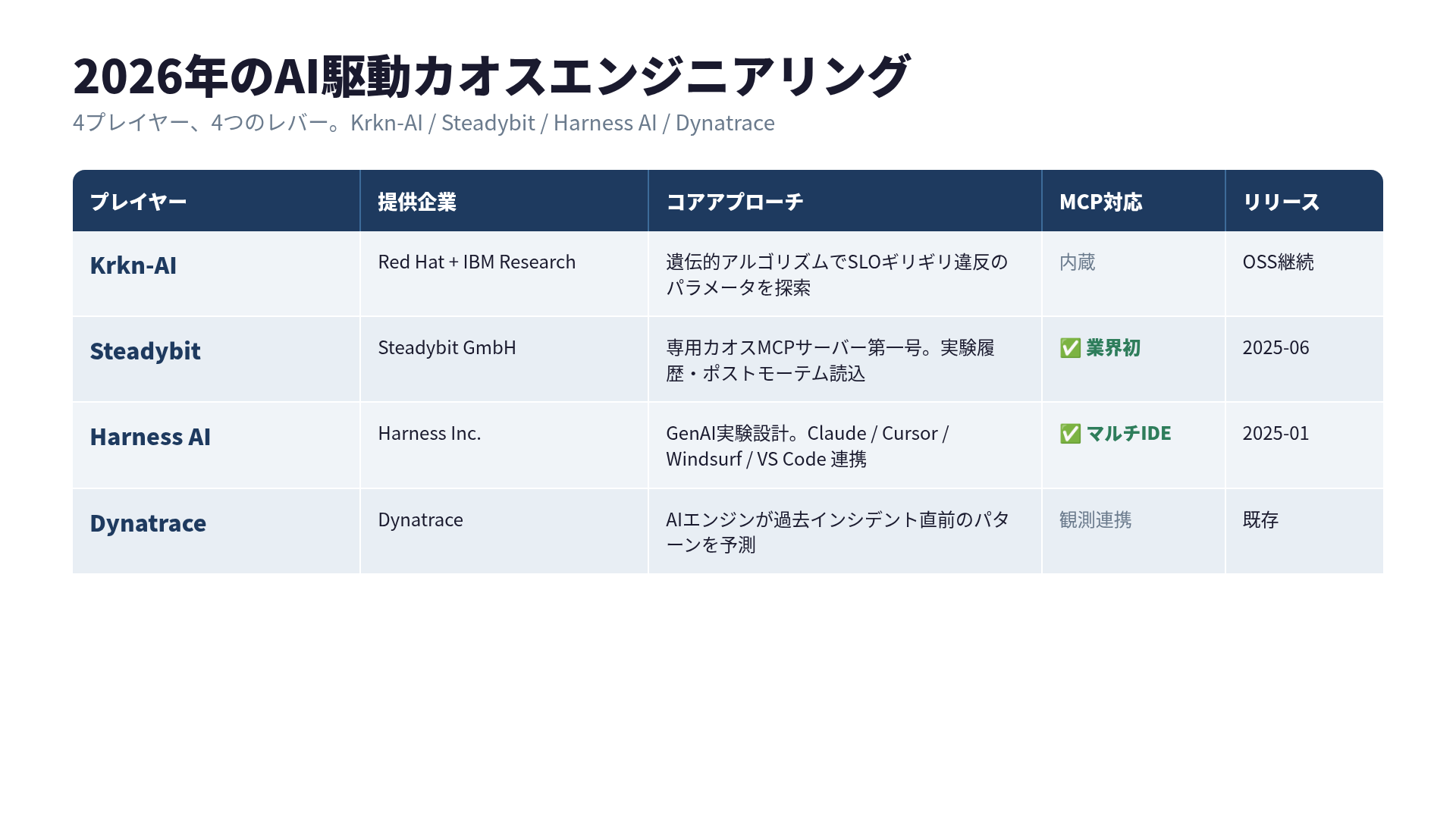Click the green checkmark next to 業界初
Image resolution: width=1456 pixels, height=819 pixels.
click(x=1070, y=348)
